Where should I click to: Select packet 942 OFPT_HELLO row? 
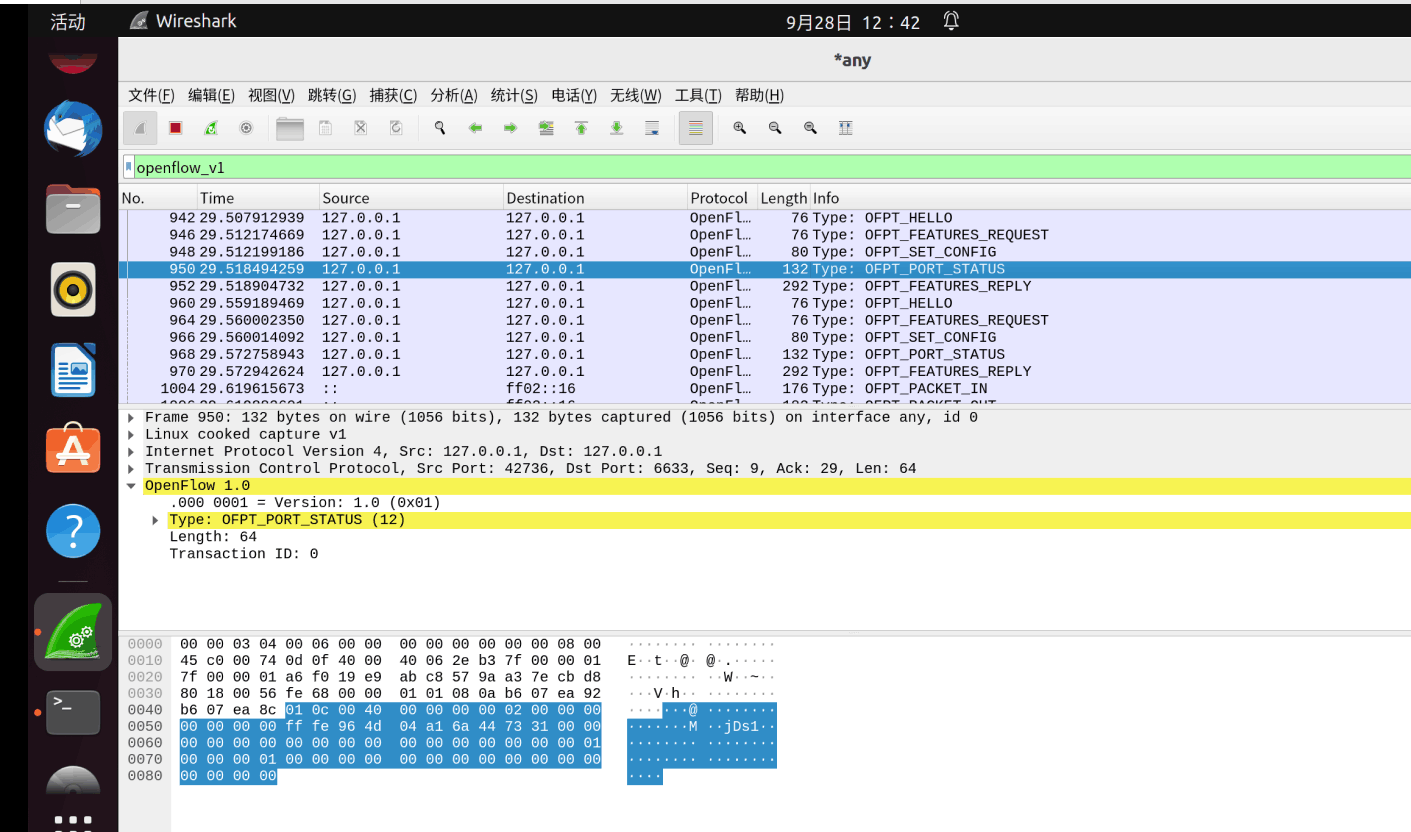(764, 218)
